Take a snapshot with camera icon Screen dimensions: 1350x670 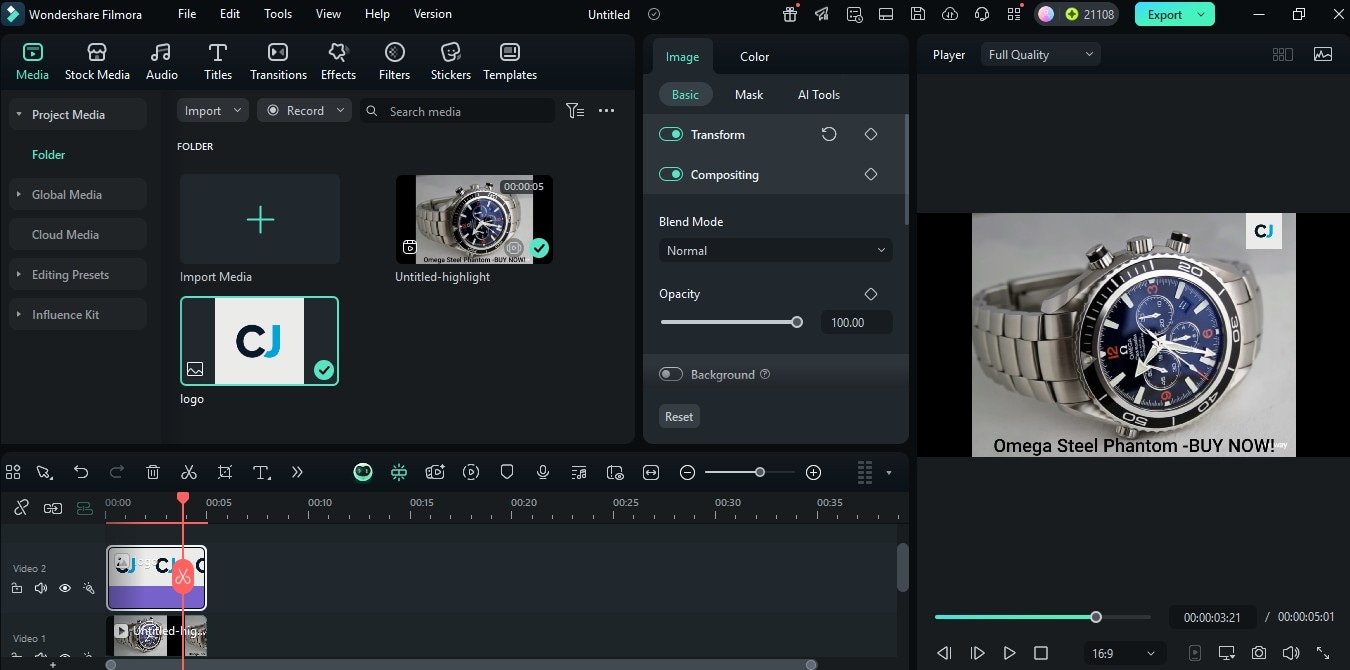[x=1259, y=653]
